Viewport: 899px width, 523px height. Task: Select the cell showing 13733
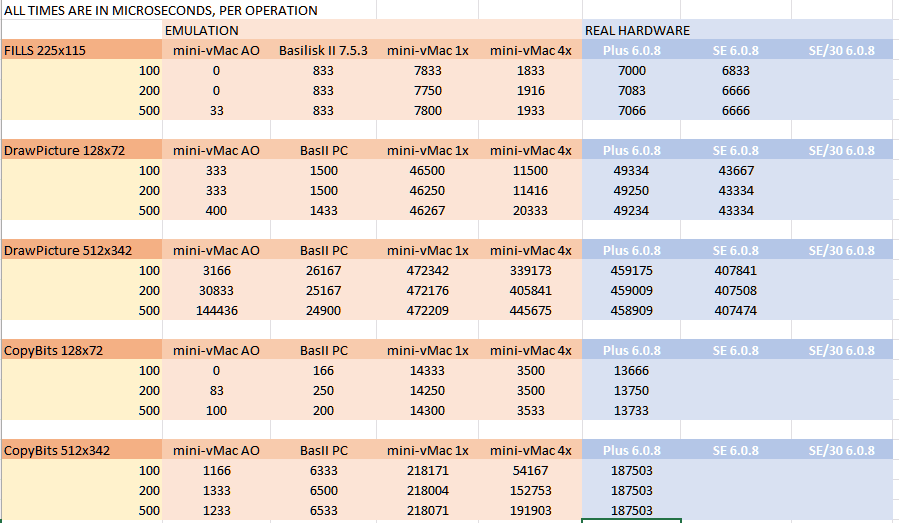point(631,411)
